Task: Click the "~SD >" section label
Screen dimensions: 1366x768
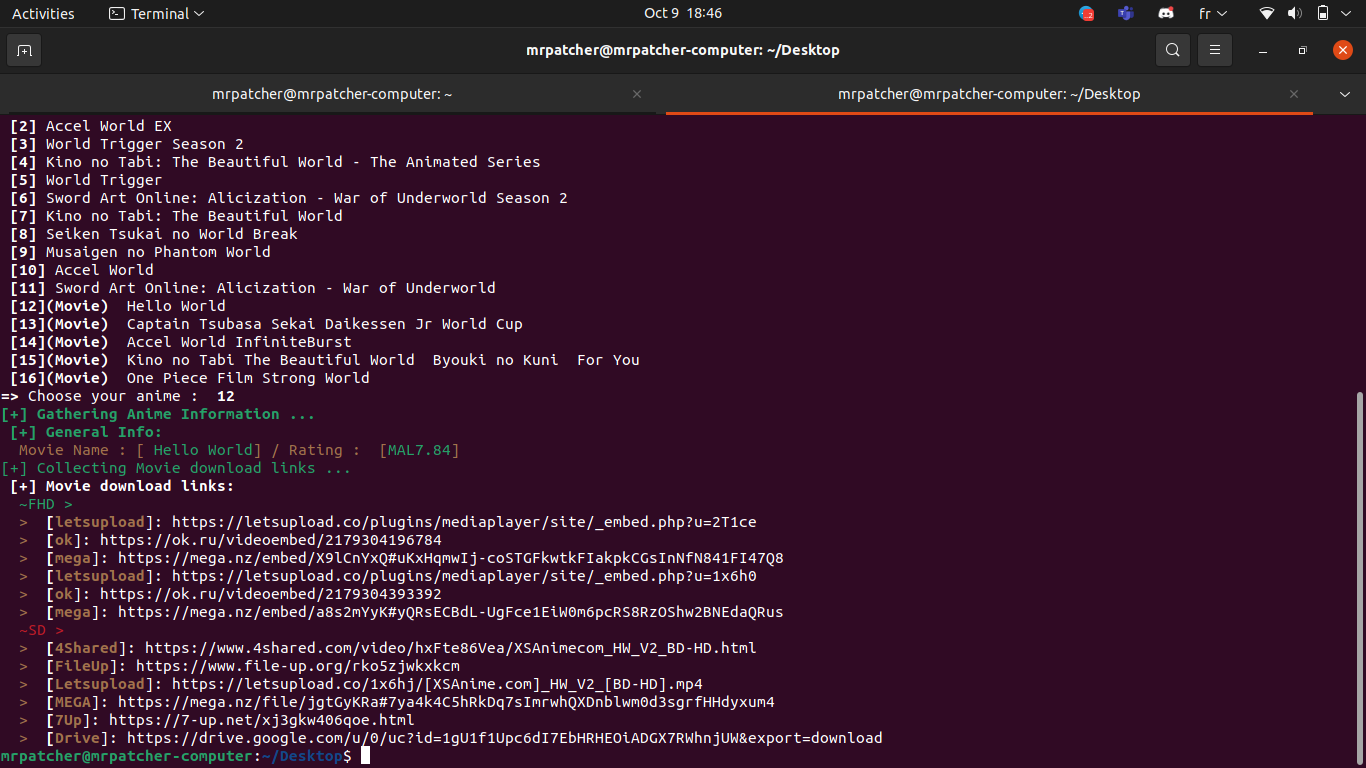Action: 41,630
